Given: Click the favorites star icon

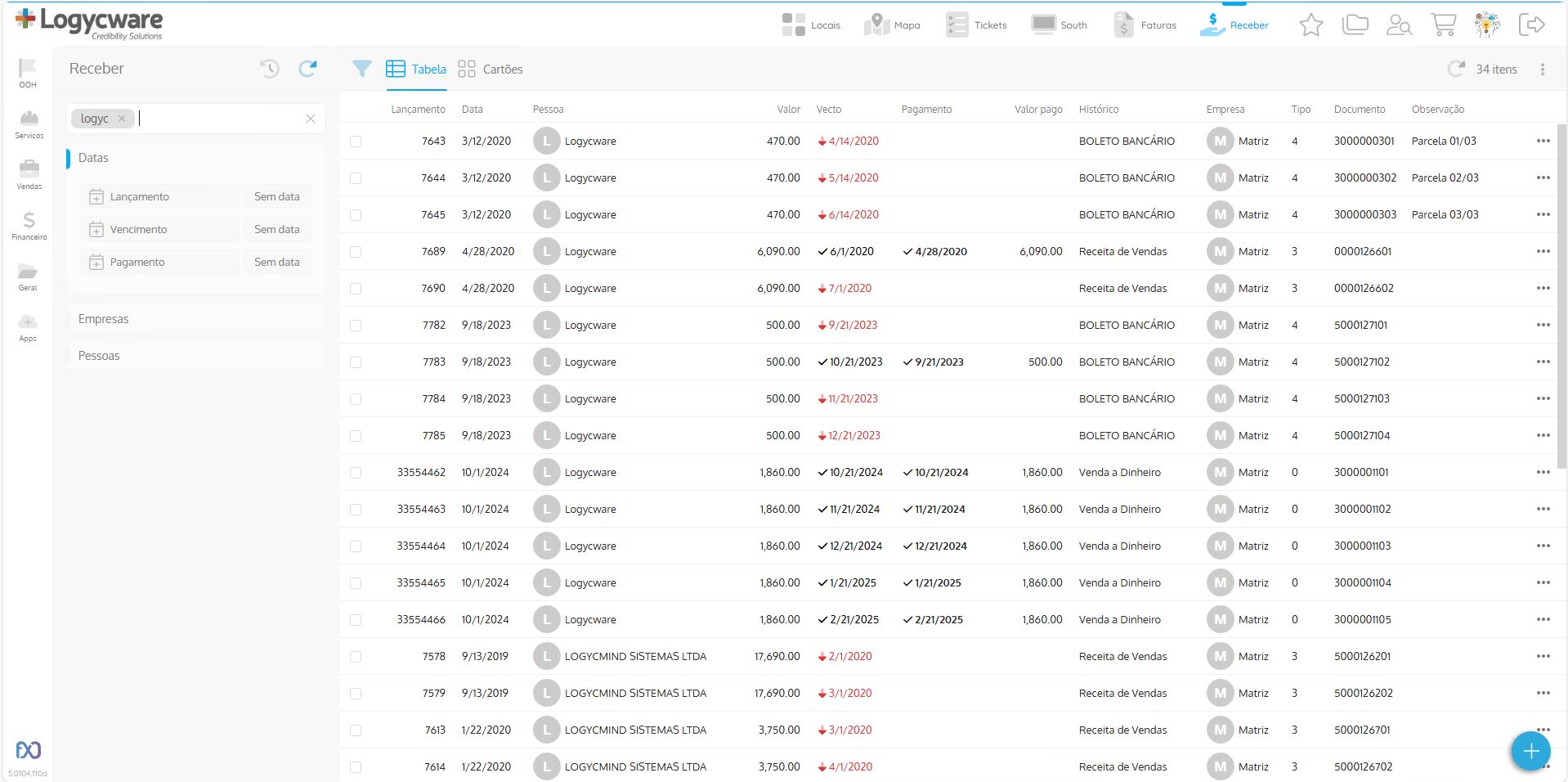Looking at the screenshot, I should click(x=1311, y=25).
